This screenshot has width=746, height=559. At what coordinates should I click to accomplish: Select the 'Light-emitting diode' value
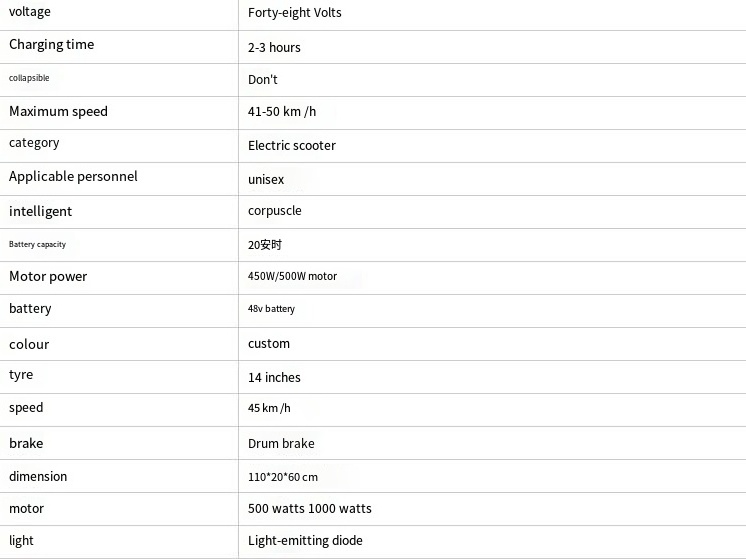click(305, 541)
